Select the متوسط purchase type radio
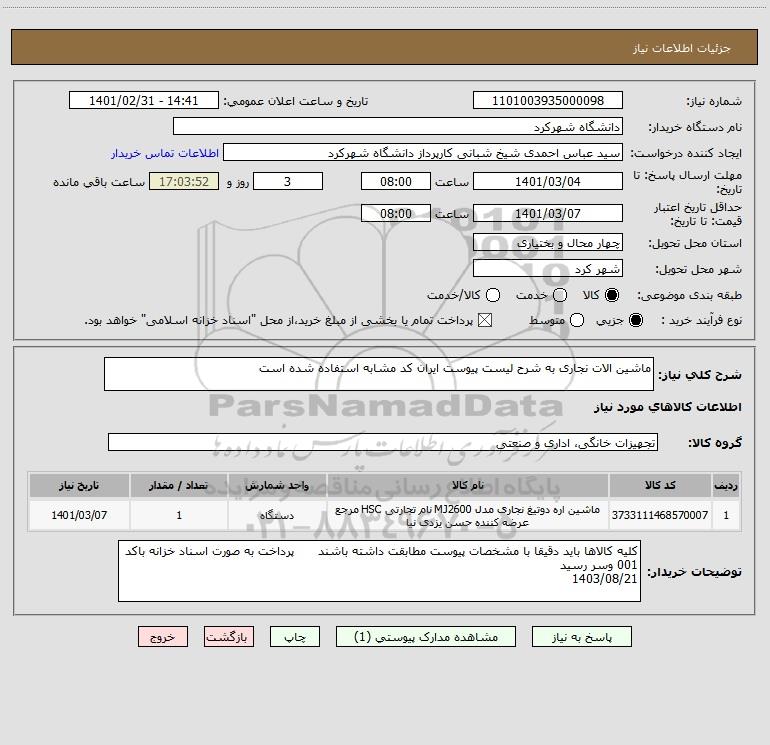 577,320
